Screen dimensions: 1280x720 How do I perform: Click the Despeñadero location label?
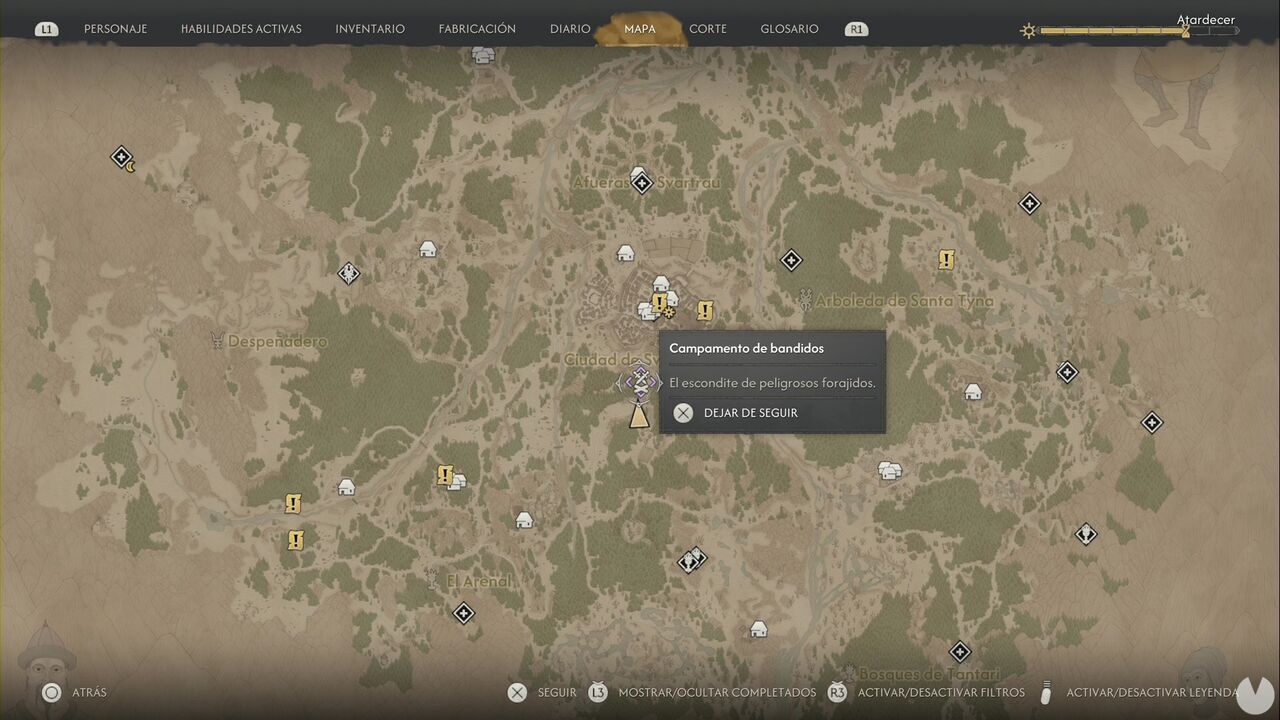278,342
